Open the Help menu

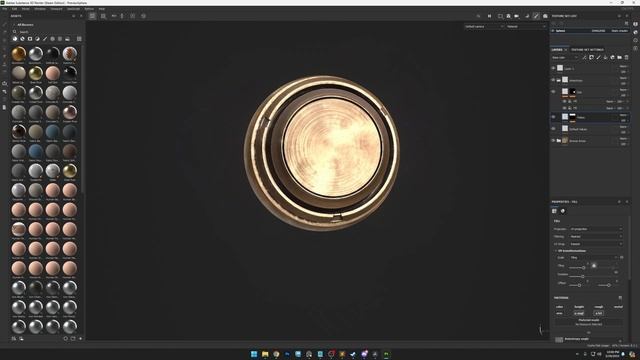[102, 9]
